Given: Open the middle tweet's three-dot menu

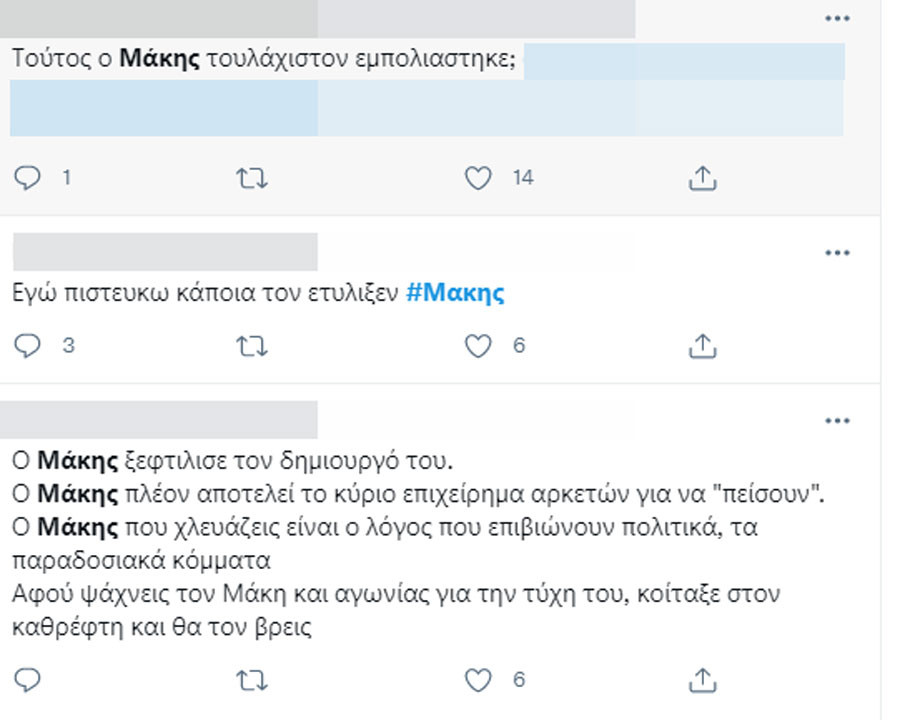Looking at the screenshot, I should (x=837, y=253).
